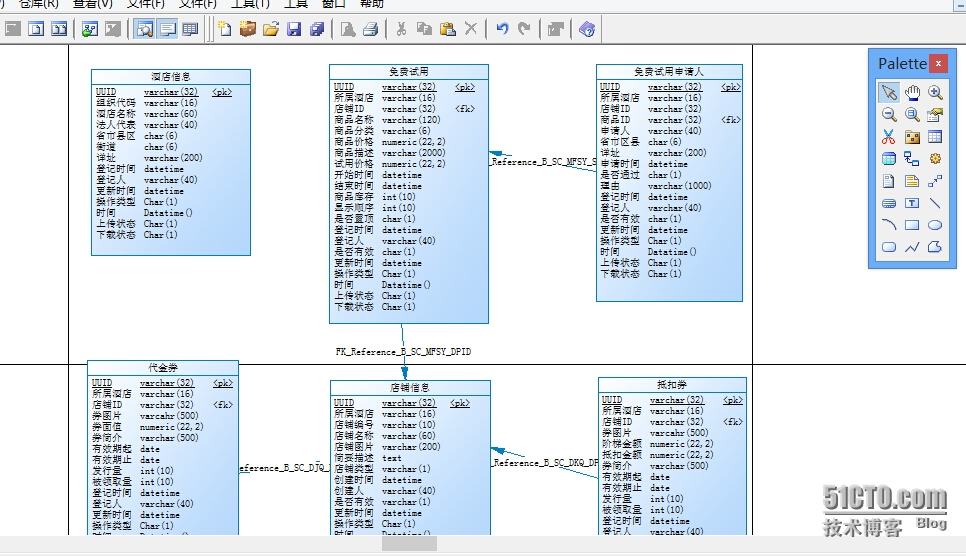
Task: Select the Arc tool in Palette
Action: point(888,225)
